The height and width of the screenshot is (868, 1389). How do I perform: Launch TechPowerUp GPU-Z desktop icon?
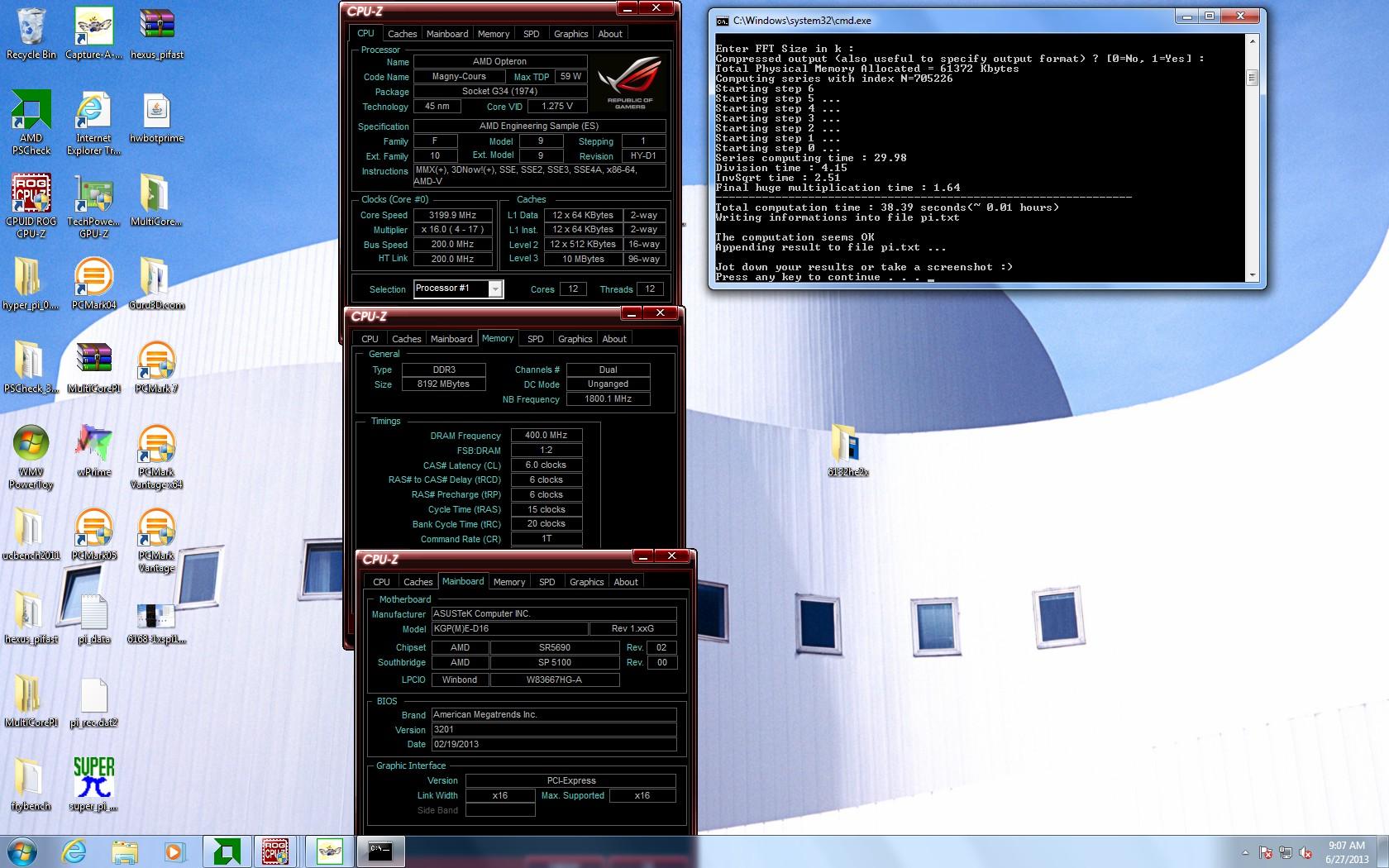[x=93, y=207]
